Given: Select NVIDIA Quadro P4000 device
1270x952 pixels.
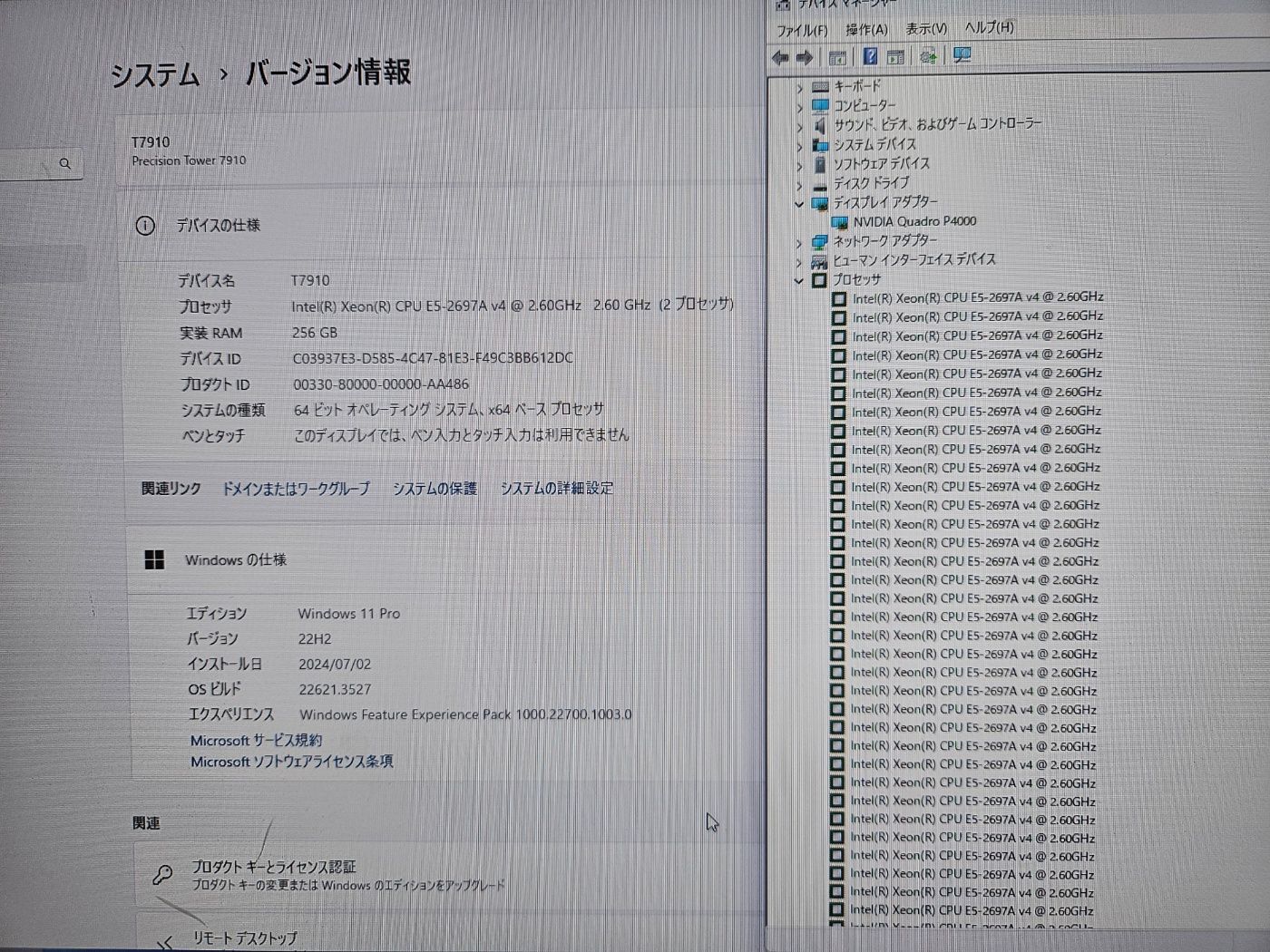Looking at the screenshot, I should point(914,221).
